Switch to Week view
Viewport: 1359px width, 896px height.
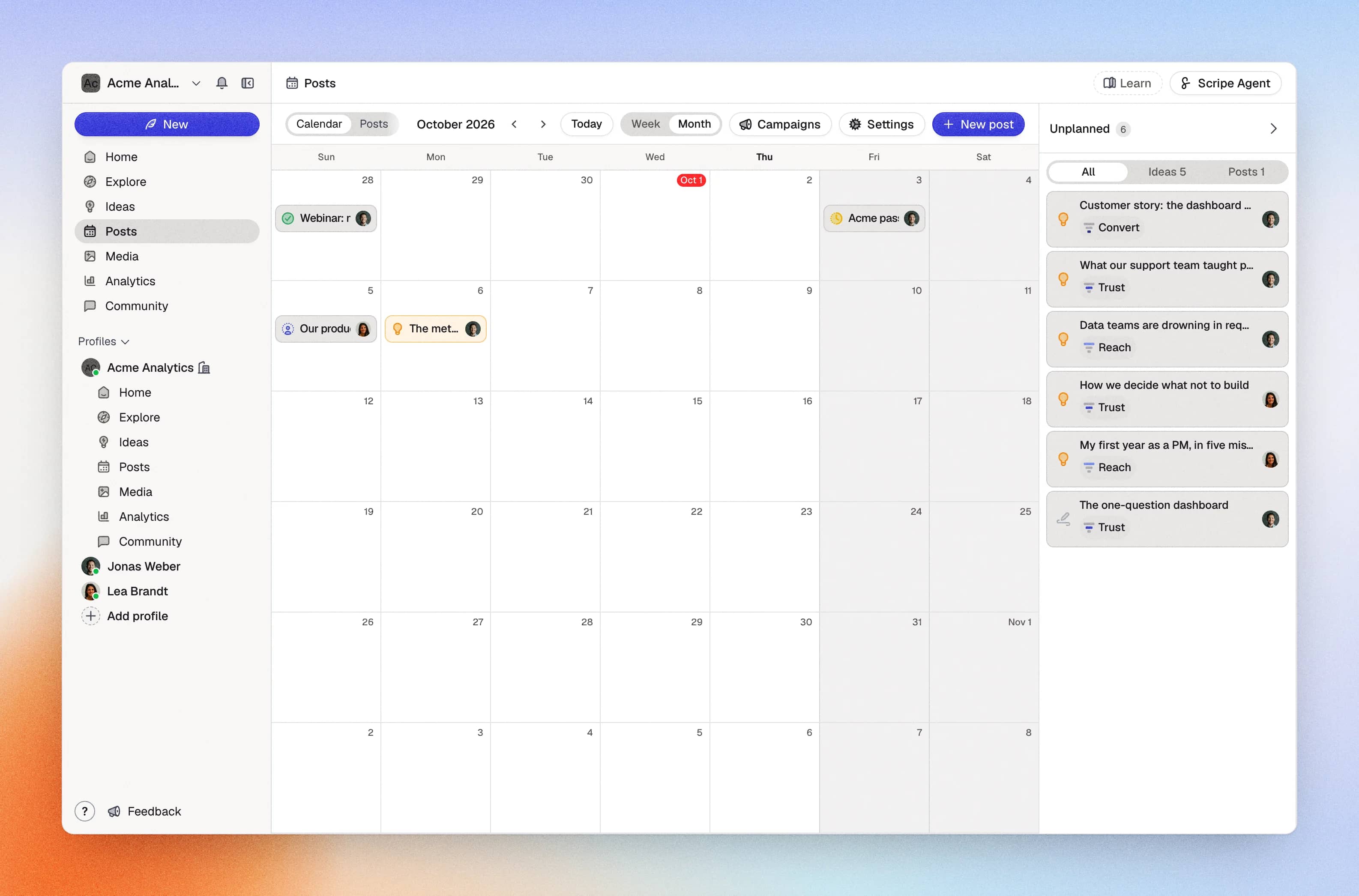coord(645,124)
